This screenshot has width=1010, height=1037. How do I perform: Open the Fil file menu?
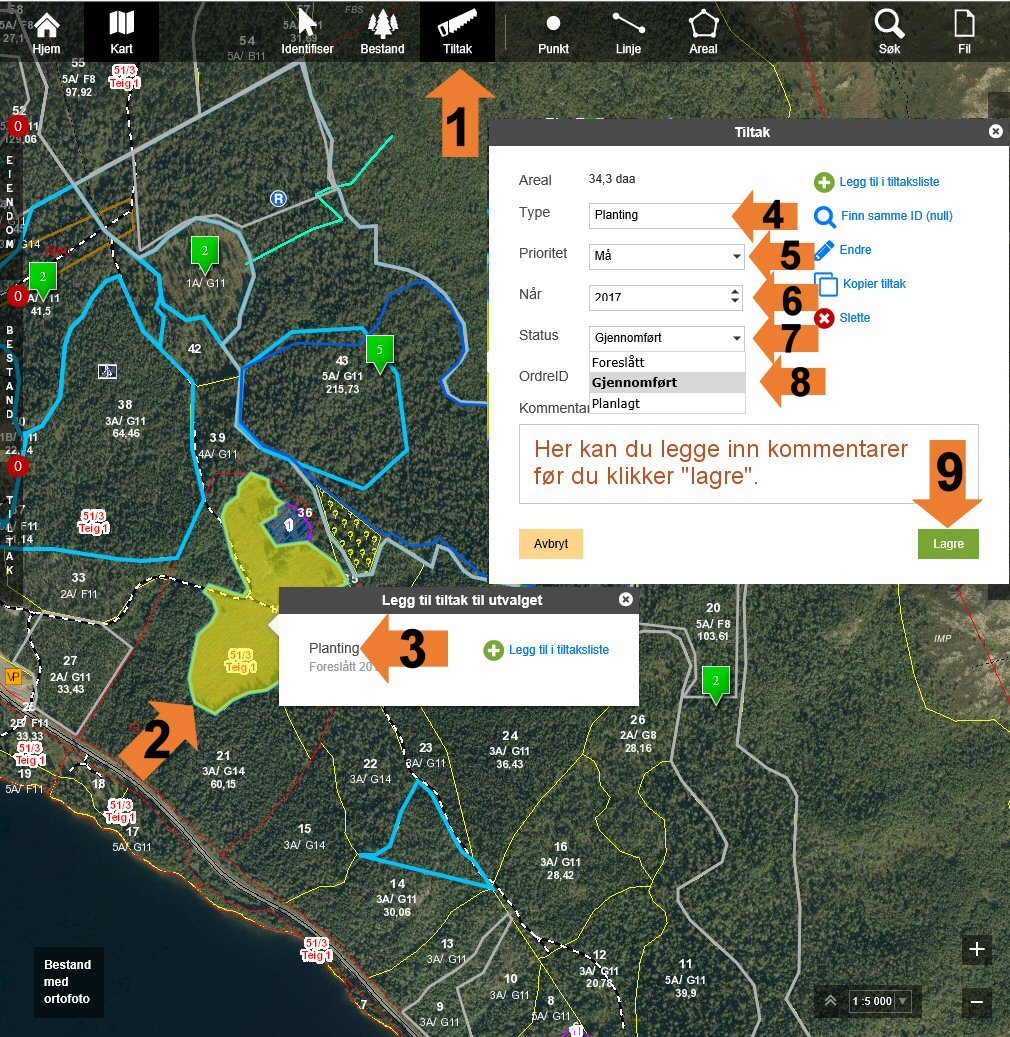point(964,31)
